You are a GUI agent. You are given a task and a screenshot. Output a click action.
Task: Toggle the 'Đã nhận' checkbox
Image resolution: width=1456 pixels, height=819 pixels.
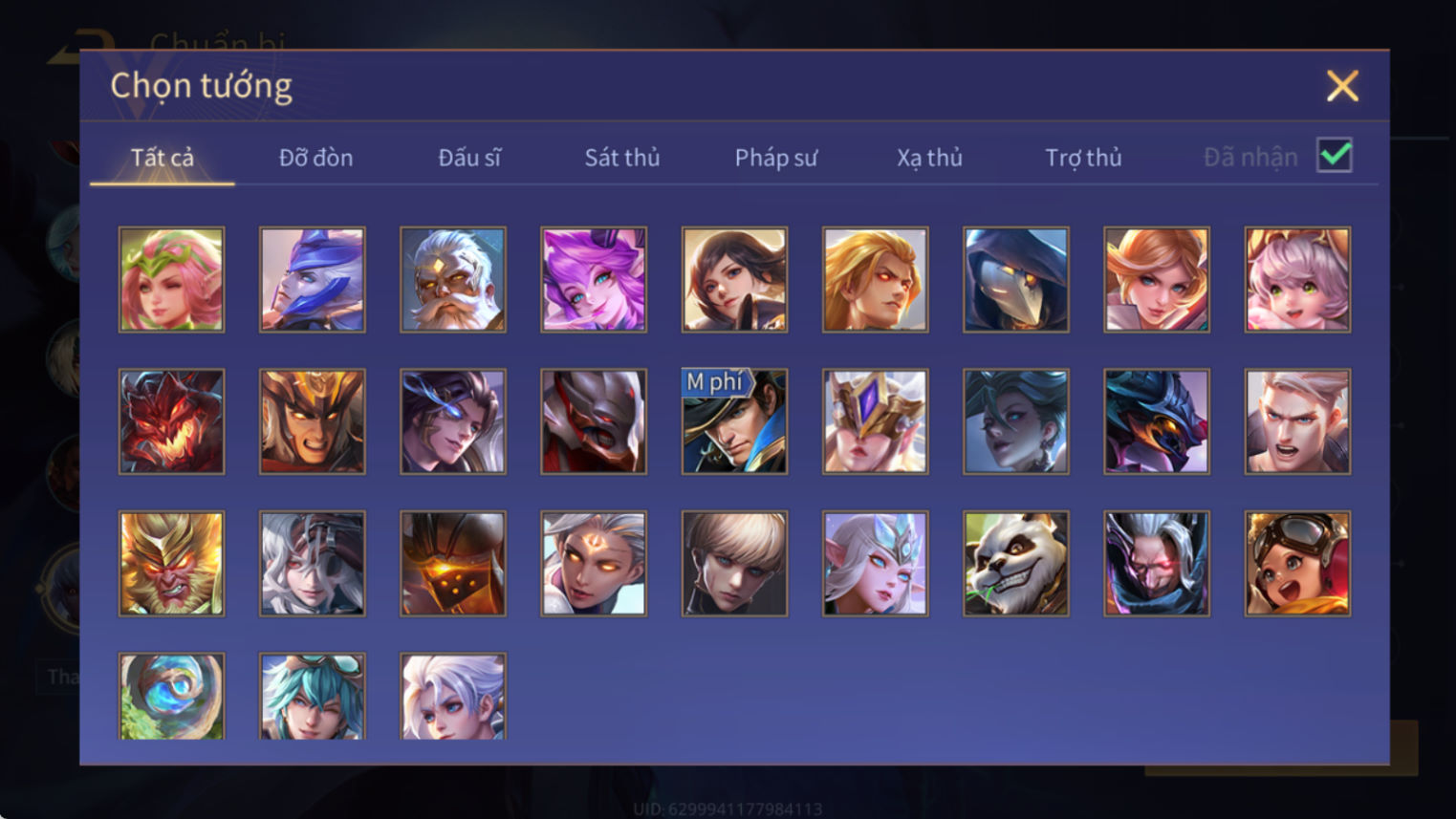pyautogui.click(x=1334, y=155)
